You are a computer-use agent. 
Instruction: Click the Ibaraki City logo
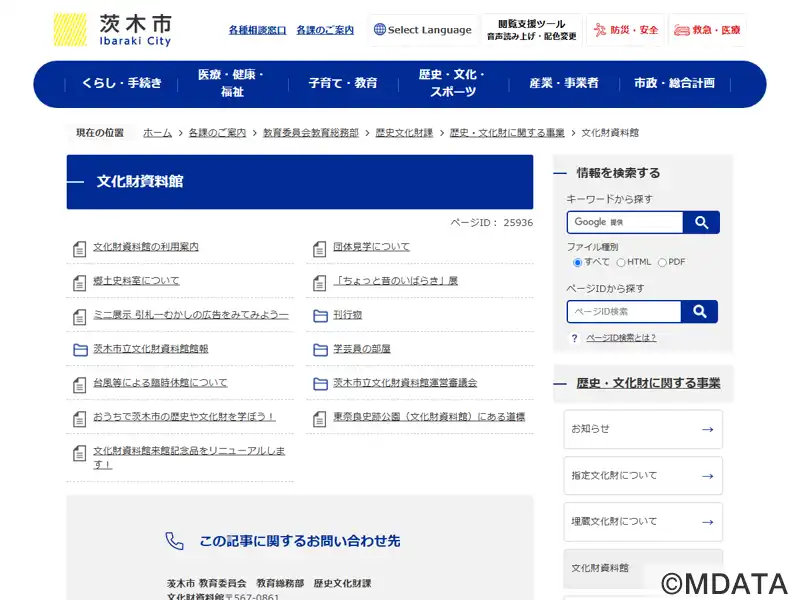[x=112, y=30]
